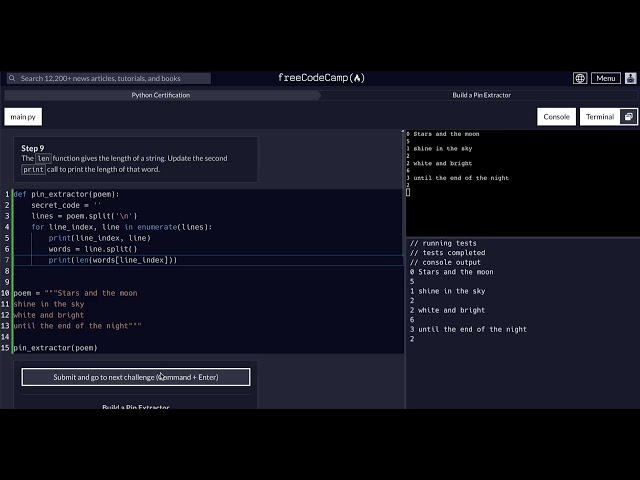The width and height of the screenshot is (640, 480).
Task: Click '// running tests' in console
Action: pos(443,243)
